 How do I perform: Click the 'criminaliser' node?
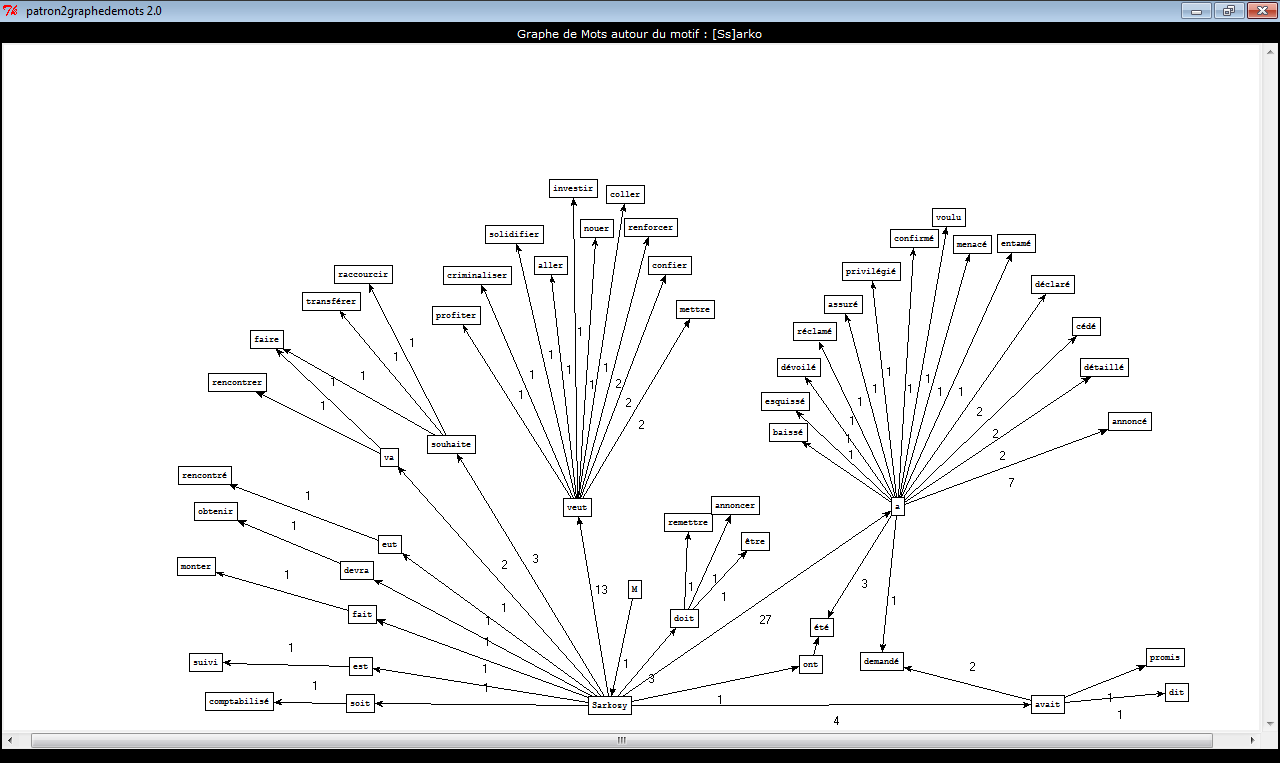click(477, 275)
